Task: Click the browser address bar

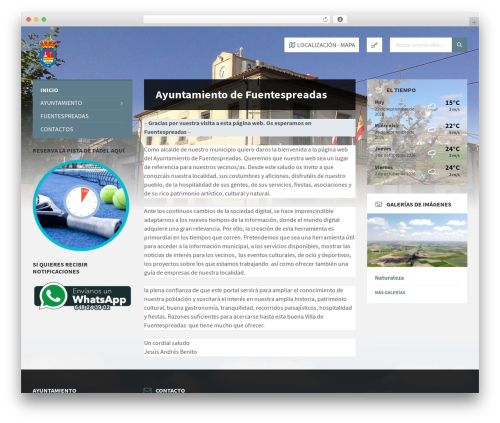Action: [236, 19]
